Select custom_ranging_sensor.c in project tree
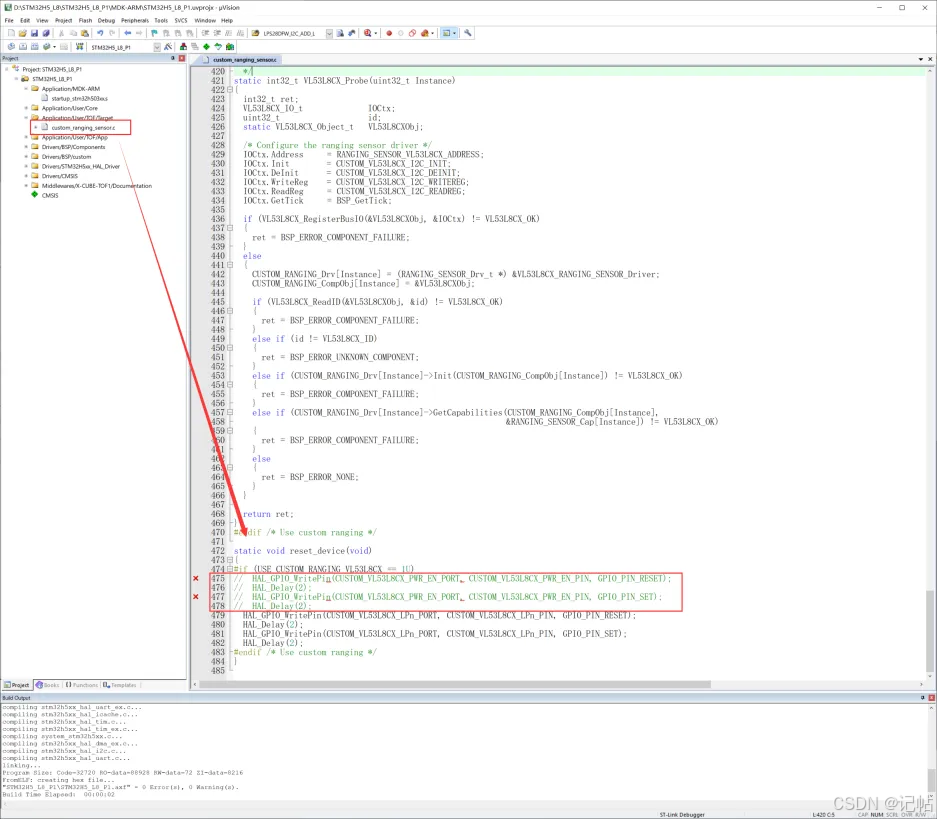This screenshot has height=819, width=937. (83, 128)
